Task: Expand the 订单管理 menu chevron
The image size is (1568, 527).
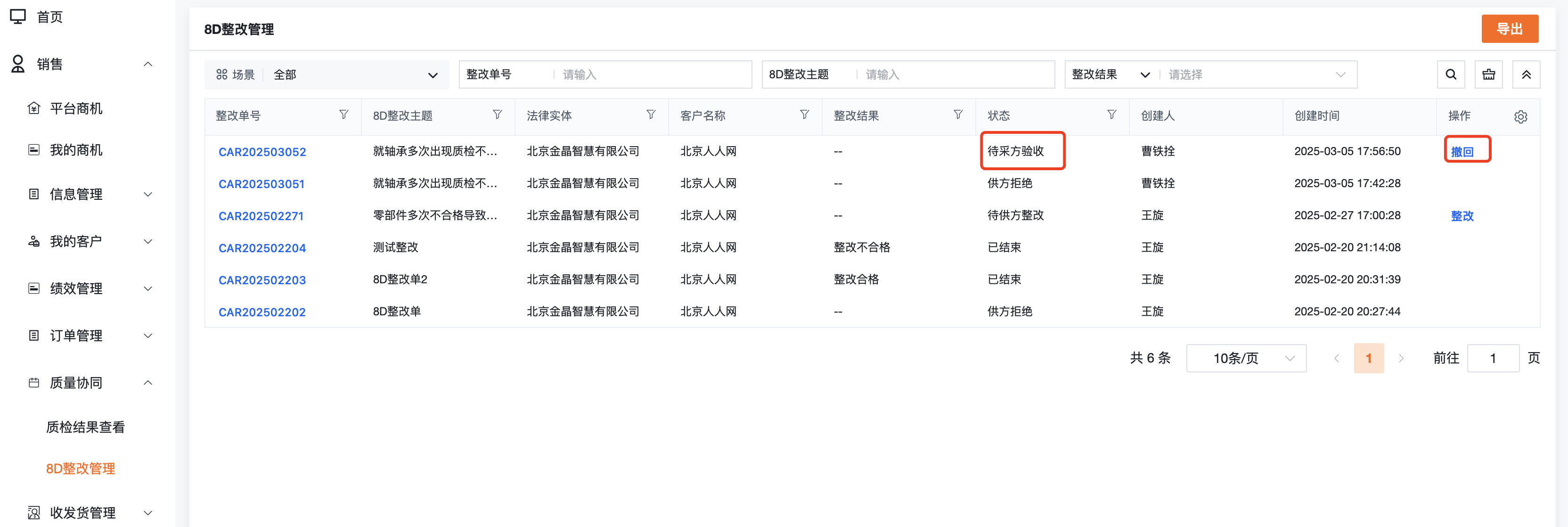Action: pyautogui.click(x=147, y=336)
